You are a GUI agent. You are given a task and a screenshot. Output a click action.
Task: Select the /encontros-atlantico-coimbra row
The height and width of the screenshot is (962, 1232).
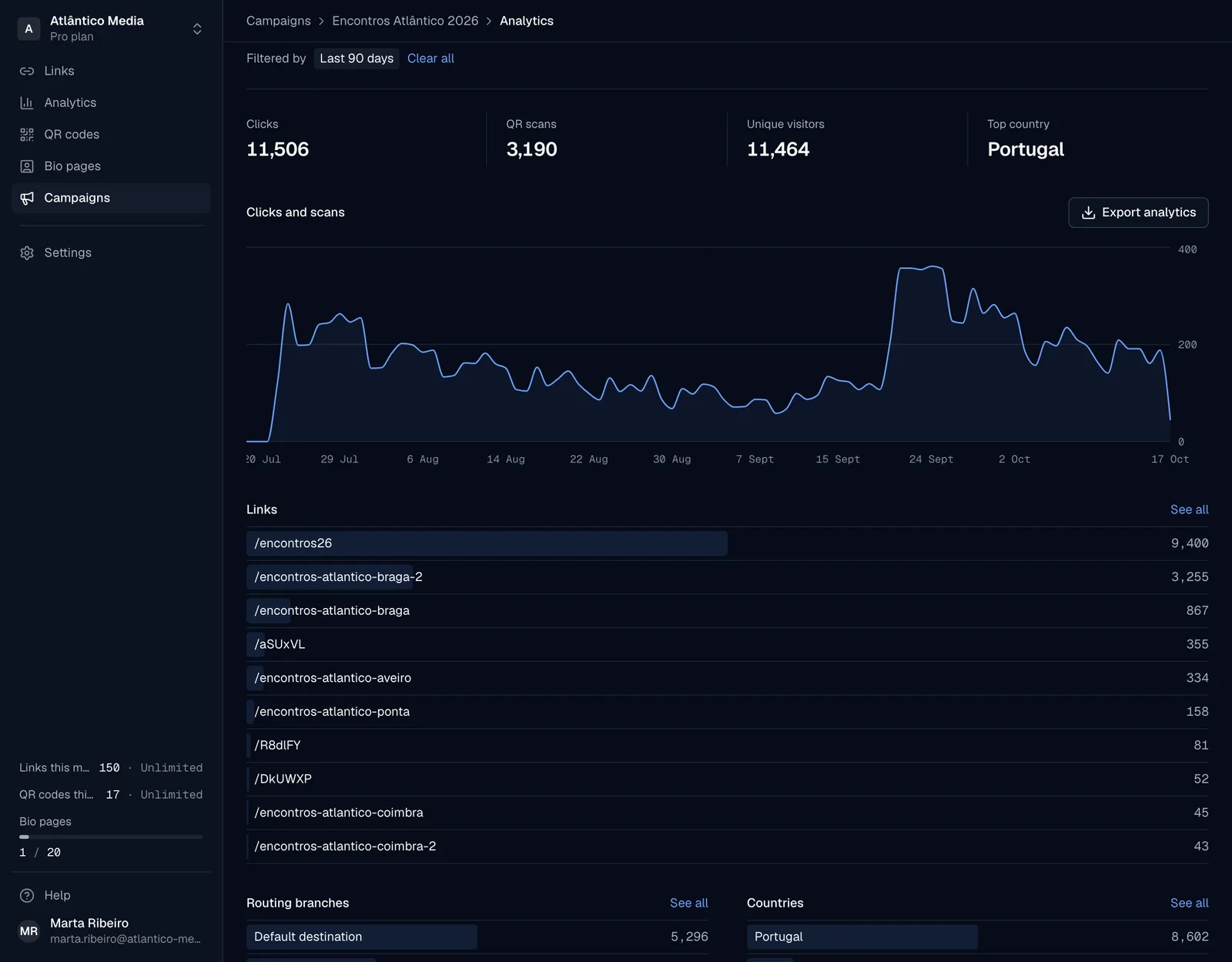(728, 813)
